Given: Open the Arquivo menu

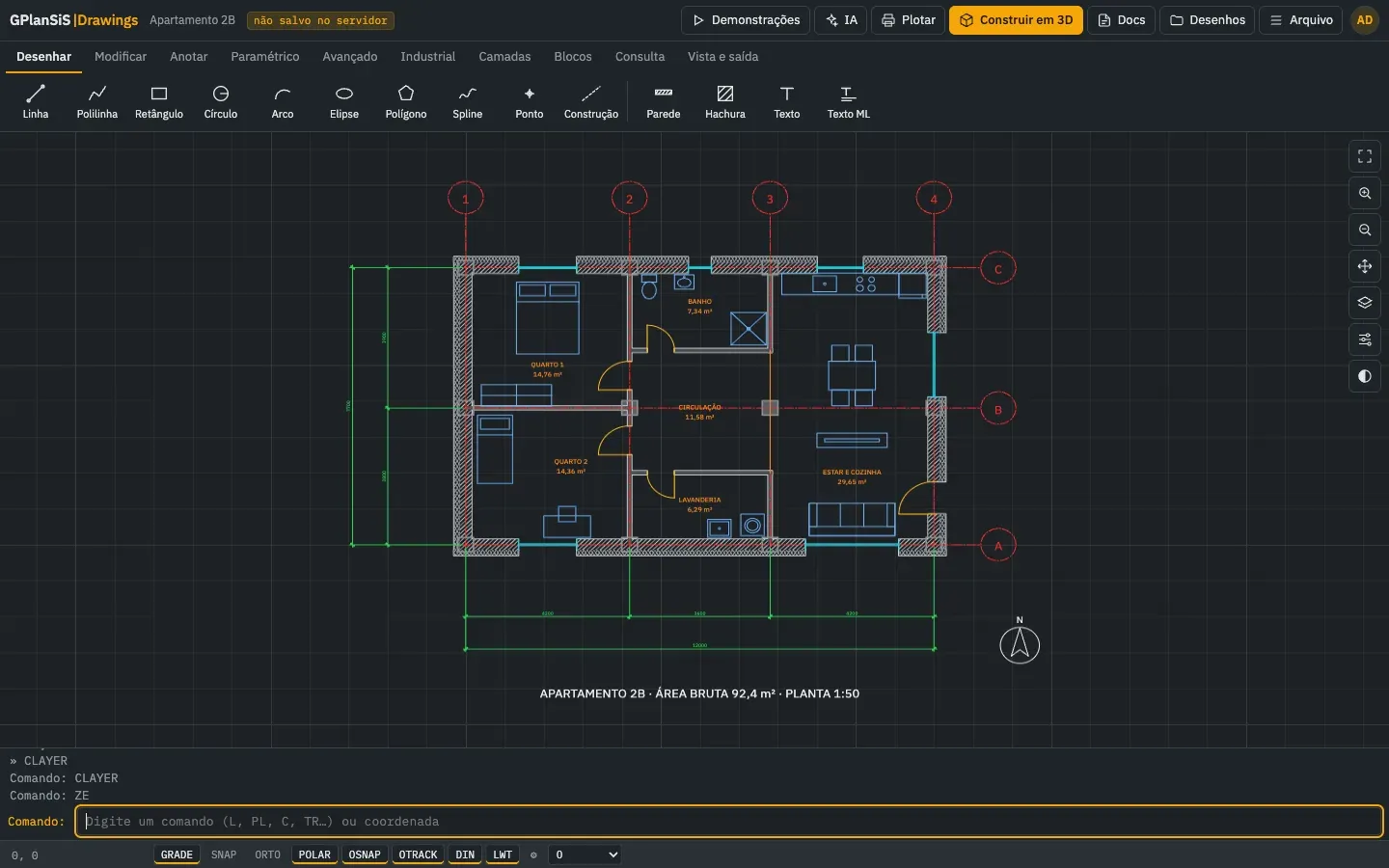Looking at the screenshot, I should [x=1301, y=20].
